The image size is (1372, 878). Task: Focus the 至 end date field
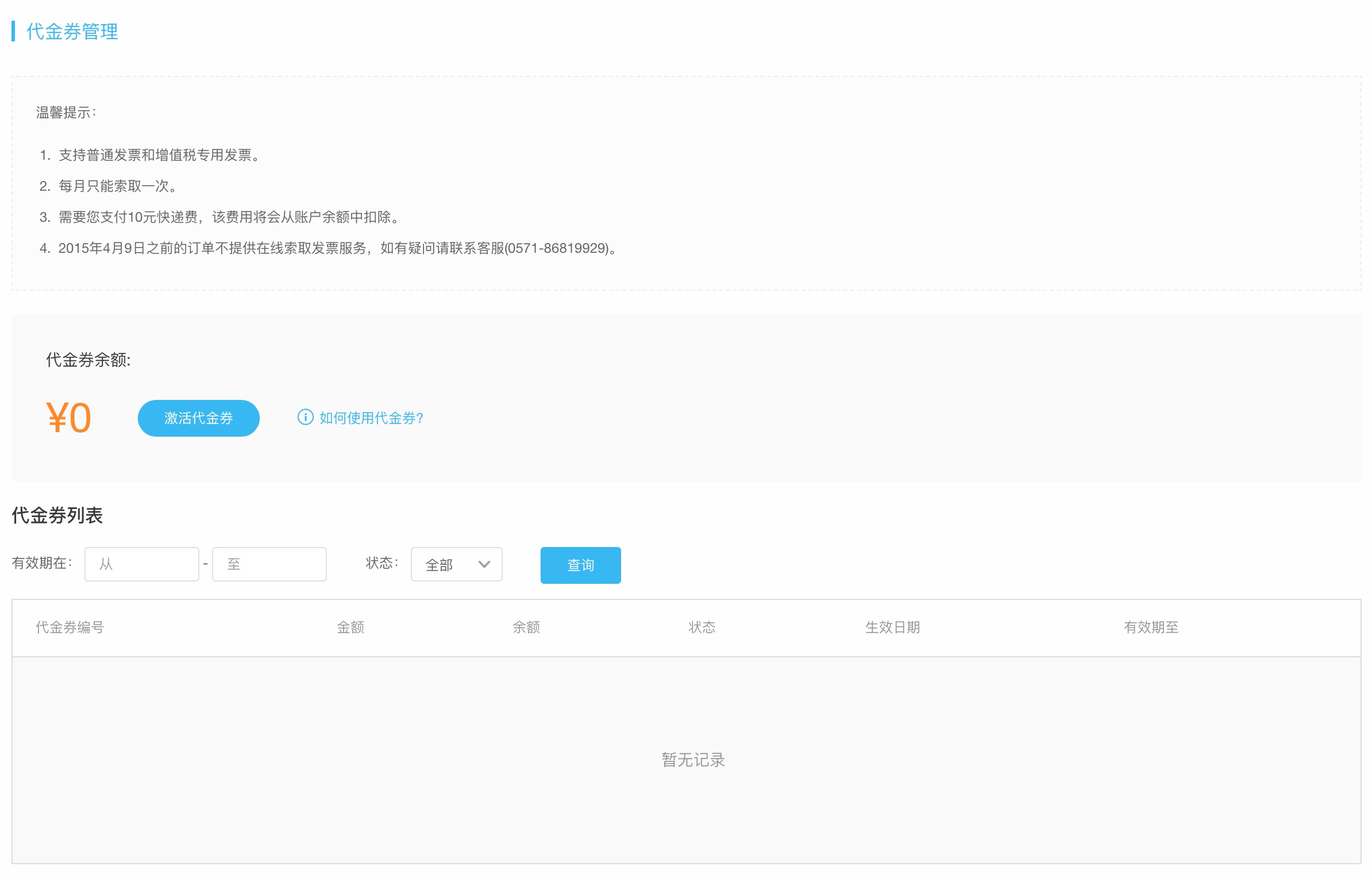coord(269,564)
